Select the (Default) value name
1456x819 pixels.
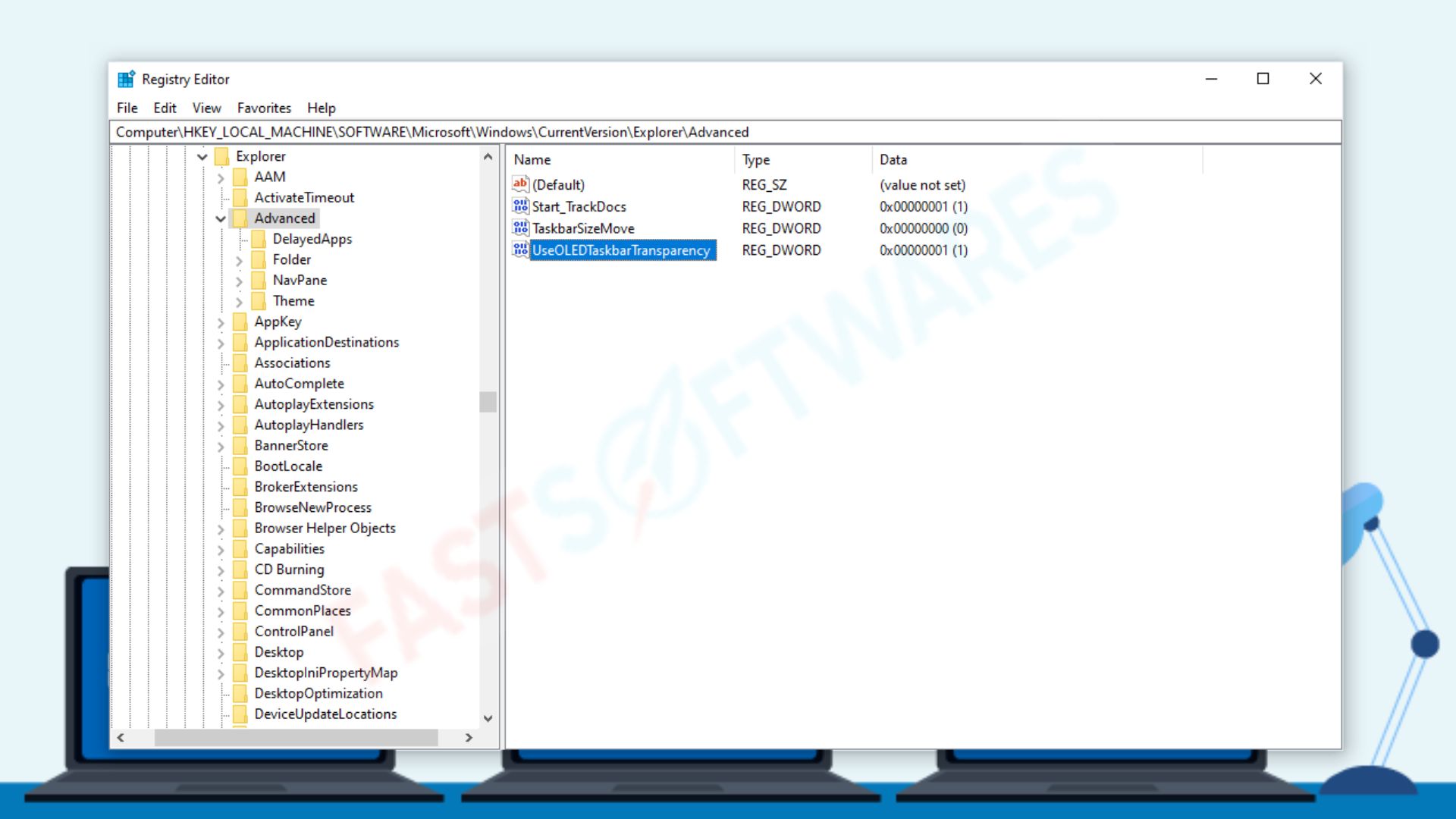tap(558, 185)
